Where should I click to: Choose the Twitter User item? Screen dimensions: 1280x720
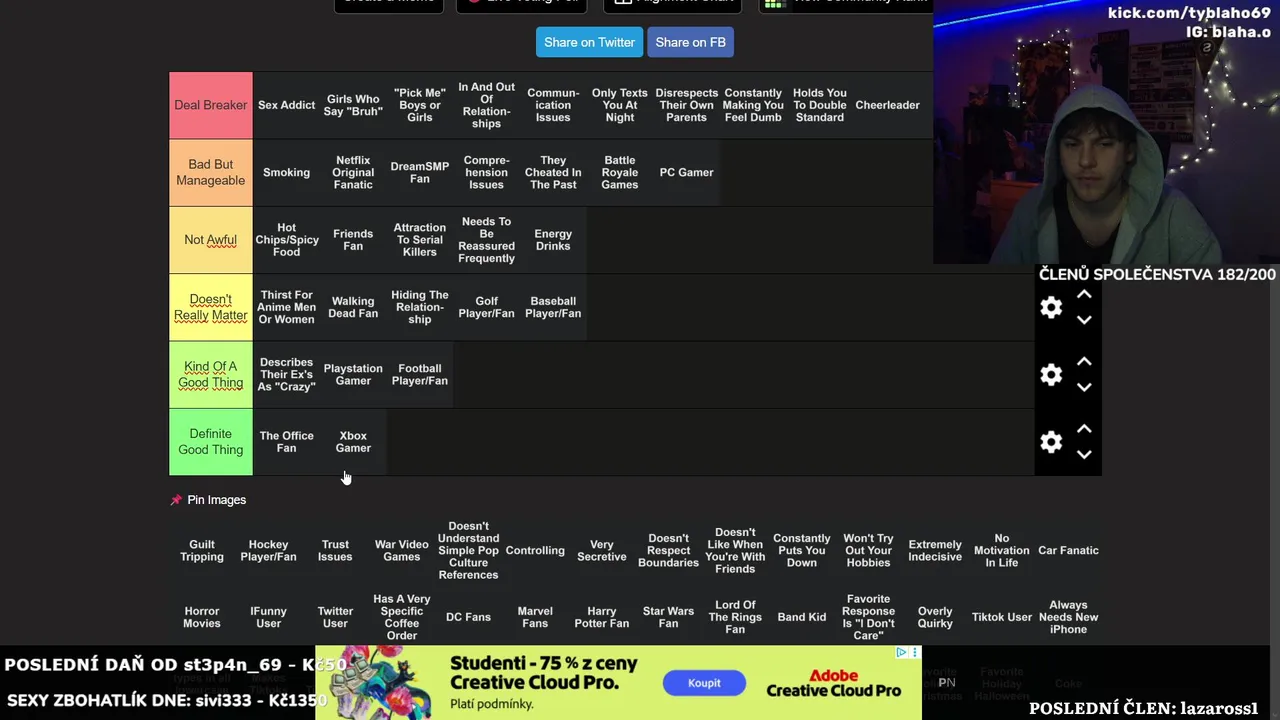pyautogui.click(x=335, y=617)
